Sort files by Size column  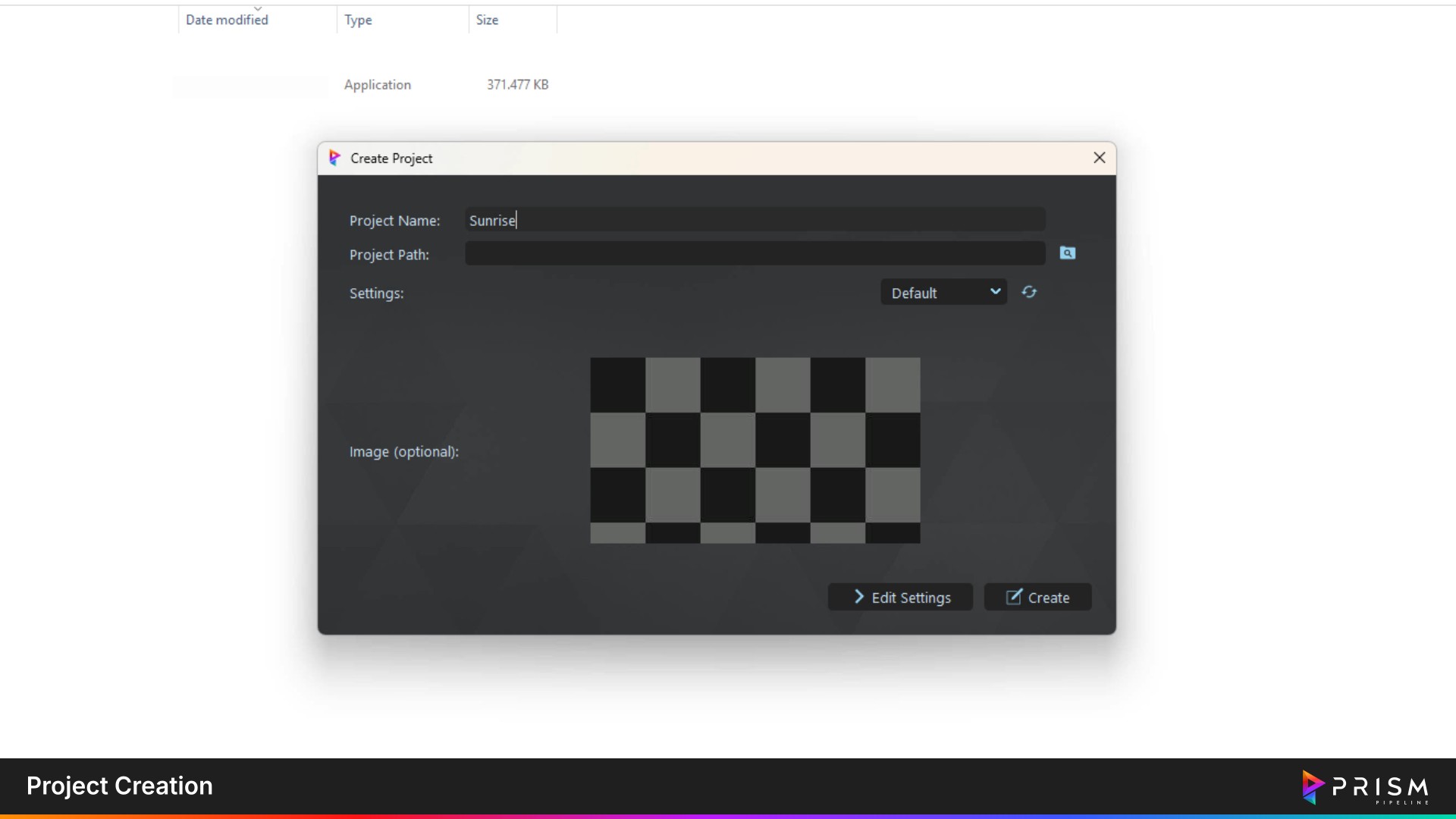click(487, 20)
